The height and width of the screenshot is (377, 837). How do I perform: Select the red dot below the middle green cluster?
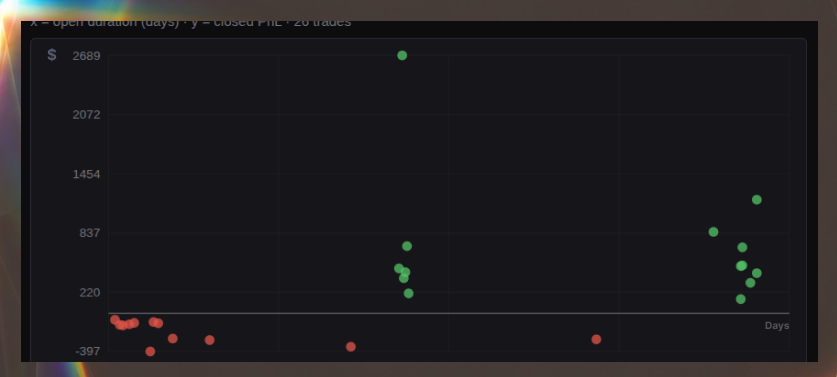[351, 347]
